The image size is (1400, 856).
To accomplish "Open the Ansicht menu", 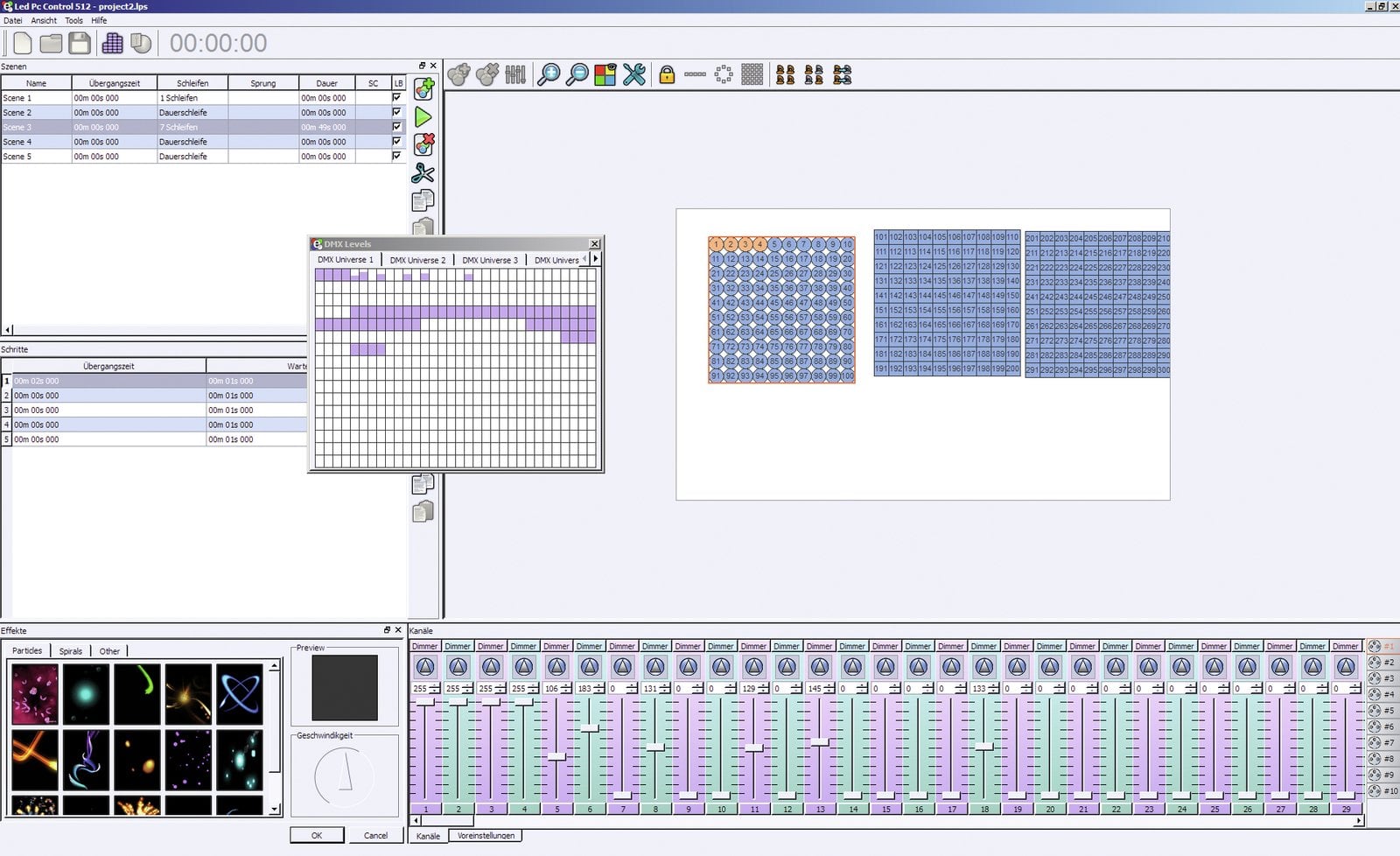I will click(44, 20).
